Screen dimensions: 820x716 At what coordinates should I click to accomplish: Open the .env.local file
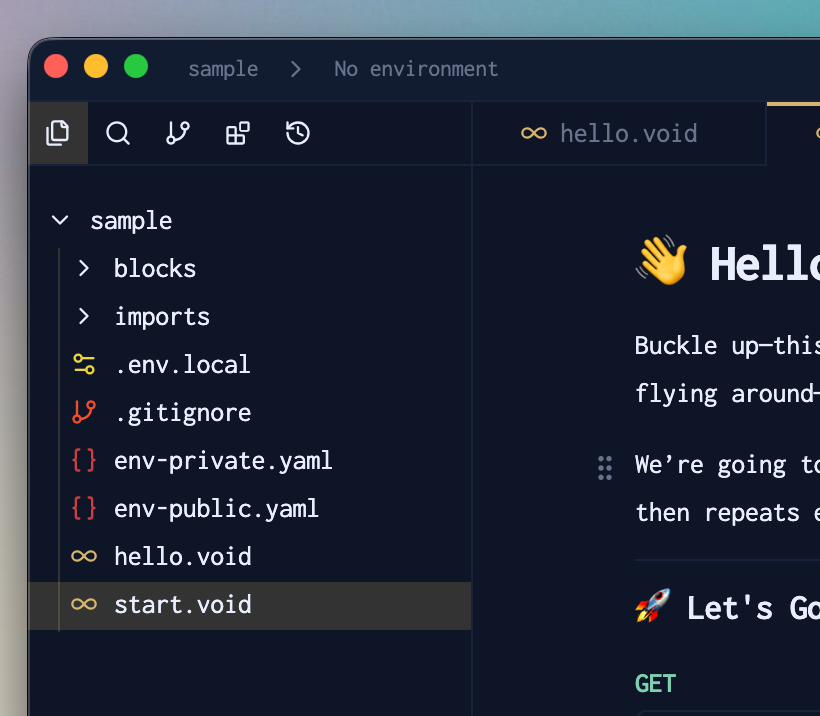click(182, 365)
